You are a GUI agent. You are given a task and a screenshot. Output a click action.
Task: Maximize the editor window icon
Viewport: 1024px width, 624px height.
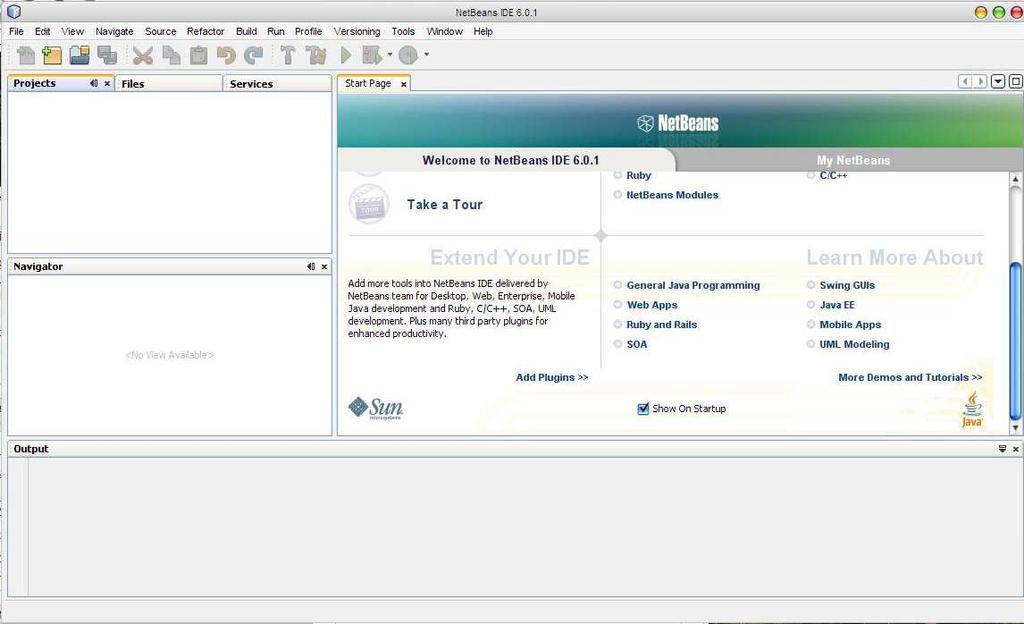[1016, 82]
